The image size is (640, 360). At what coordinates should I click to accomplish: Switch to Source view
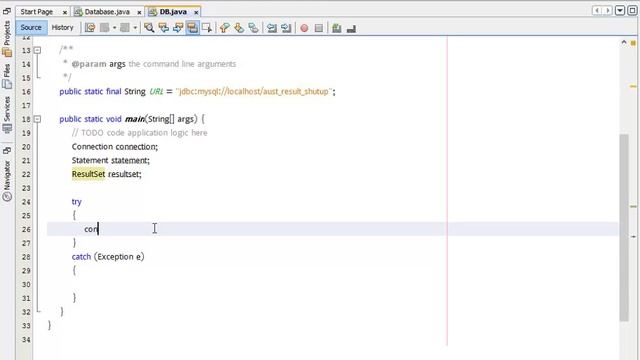click(31, 27)
